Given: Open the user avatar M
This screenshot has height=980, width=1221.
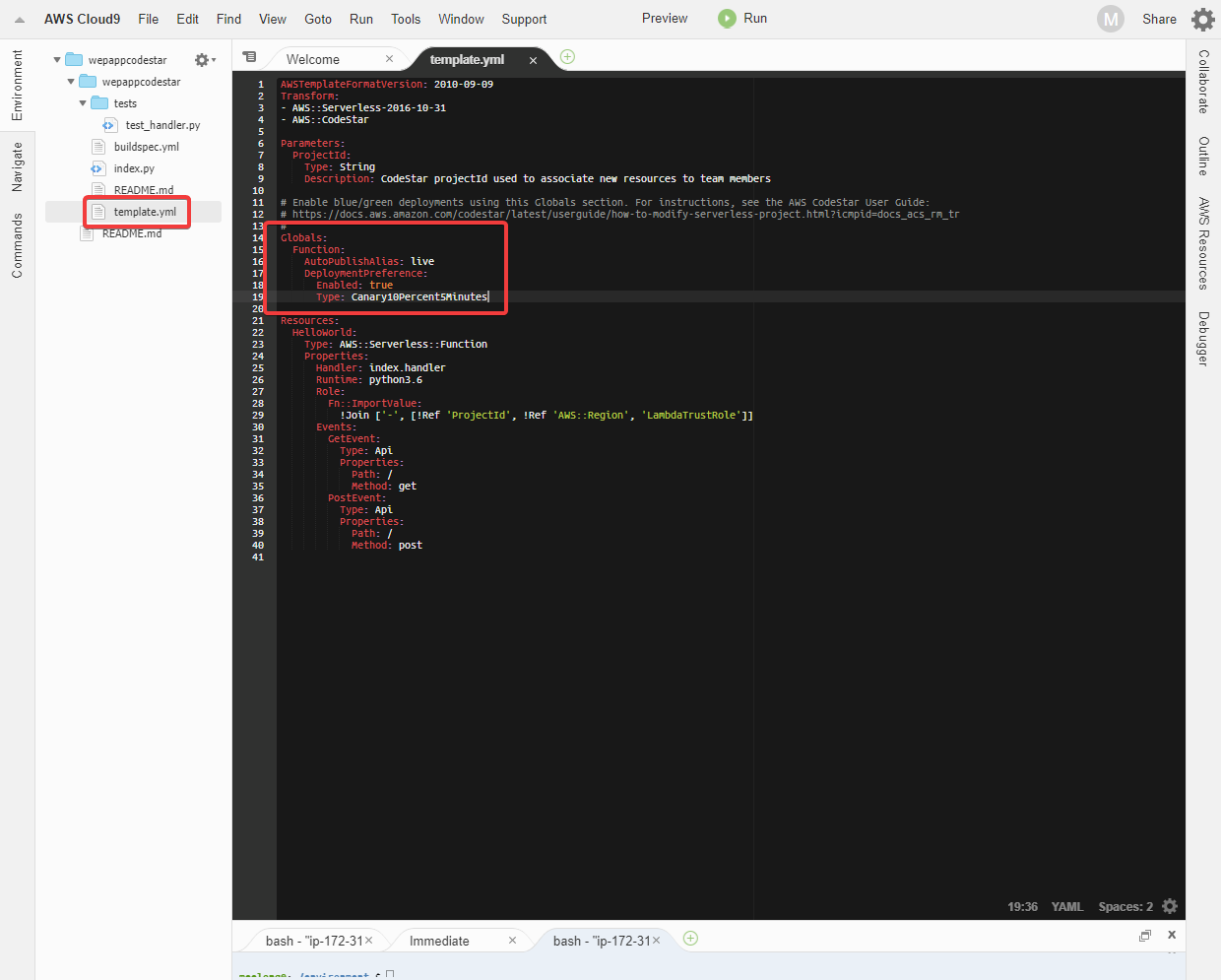Looking at the screenshot, I should tap(1111, 19).
